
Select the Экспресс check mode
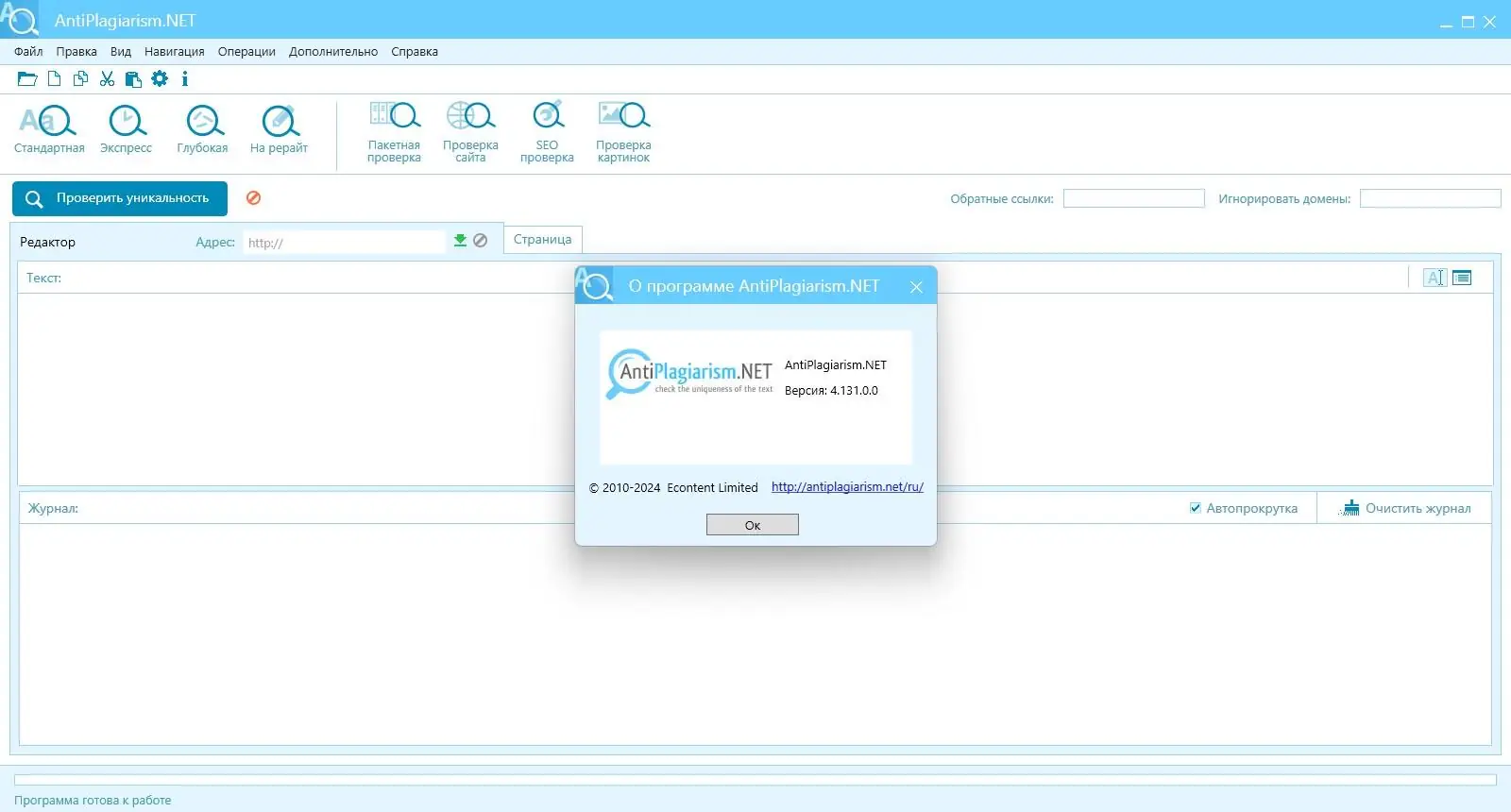(x=126, y=129)
